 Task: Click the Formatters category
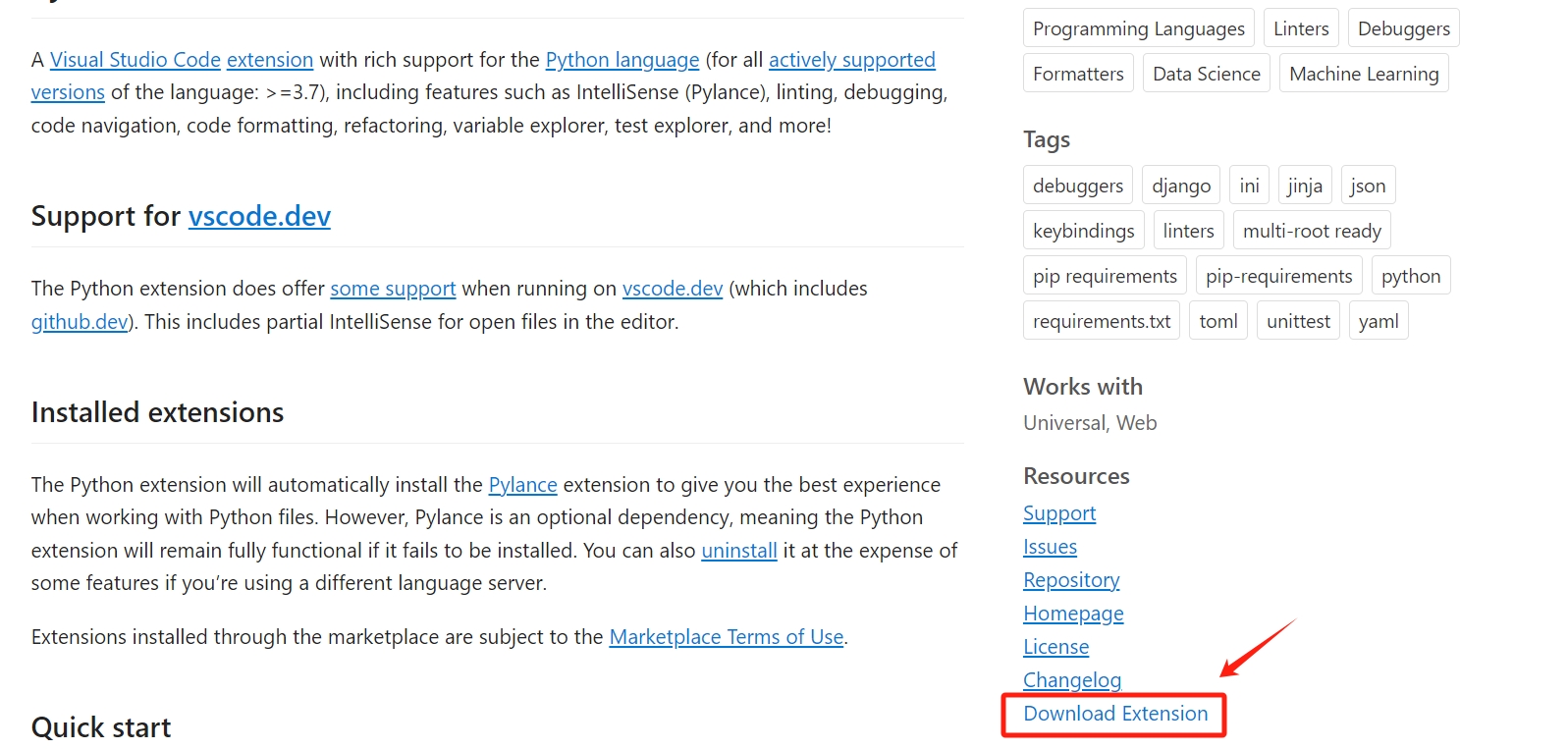[1078, 74]
